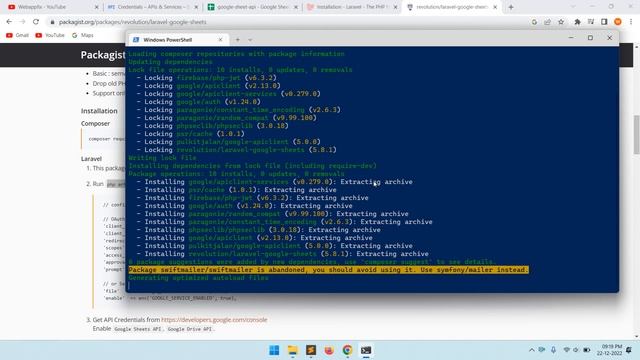The width and height of the screenshot is (640, 360).
Task: Click the swiftmailer abandoned warning line
Action: pyautogui.click(x=329, y=270)
